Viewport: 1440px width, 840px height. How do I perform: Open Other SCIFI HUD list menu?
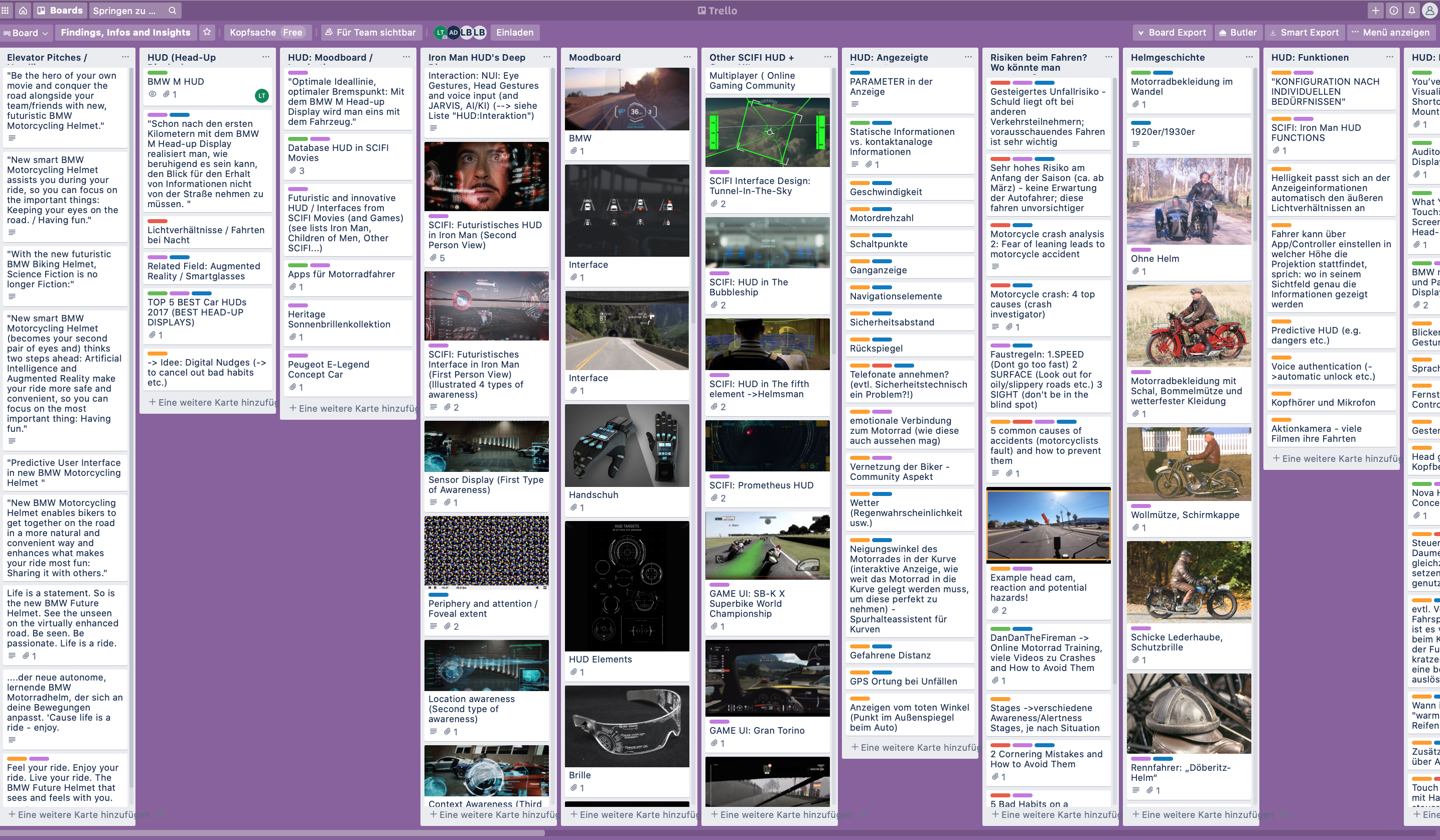coord(827,57)
